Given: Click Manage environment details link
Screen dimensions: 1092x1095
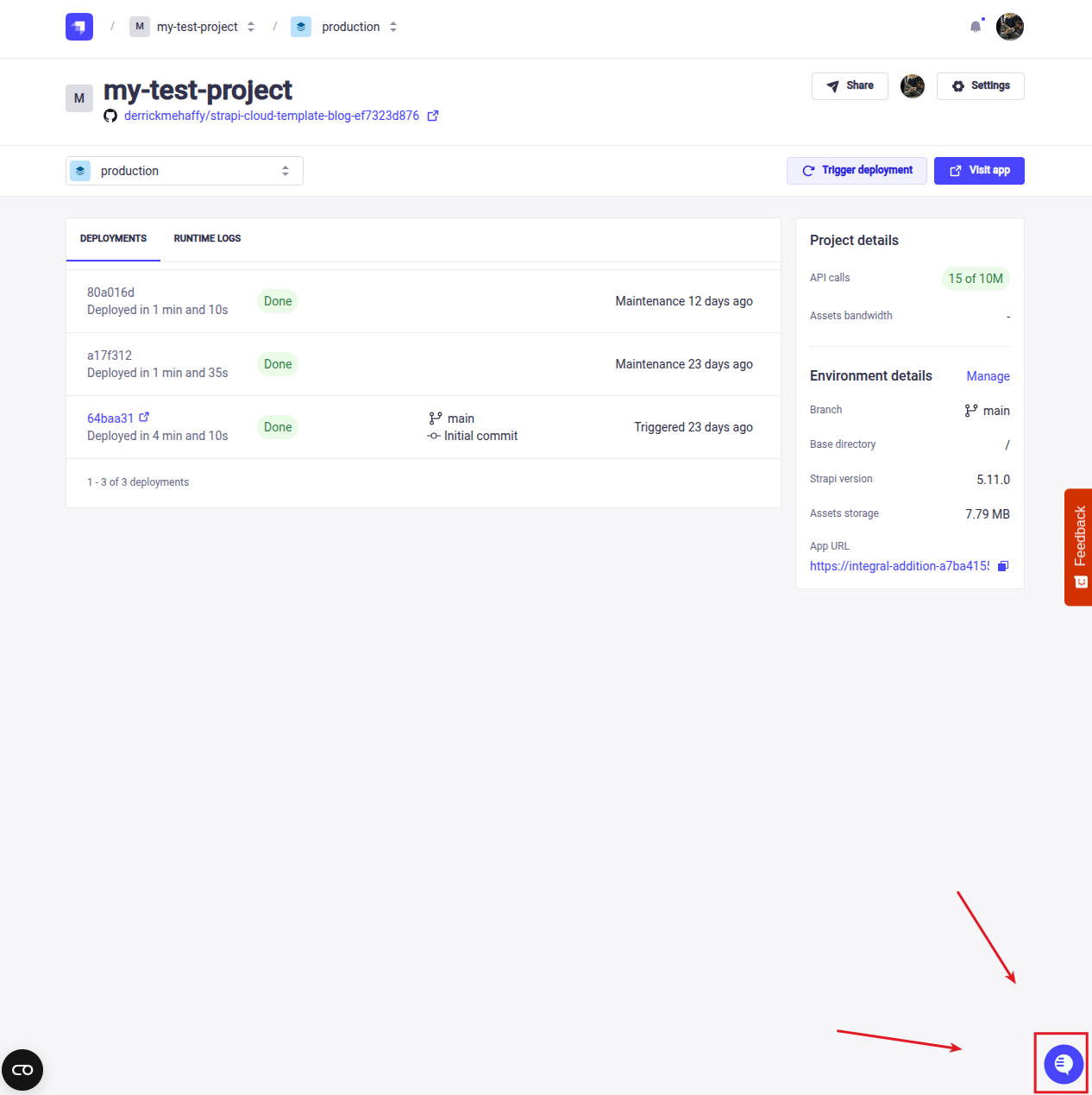Looking at the screenshot, I should click(x=988, y=376).
